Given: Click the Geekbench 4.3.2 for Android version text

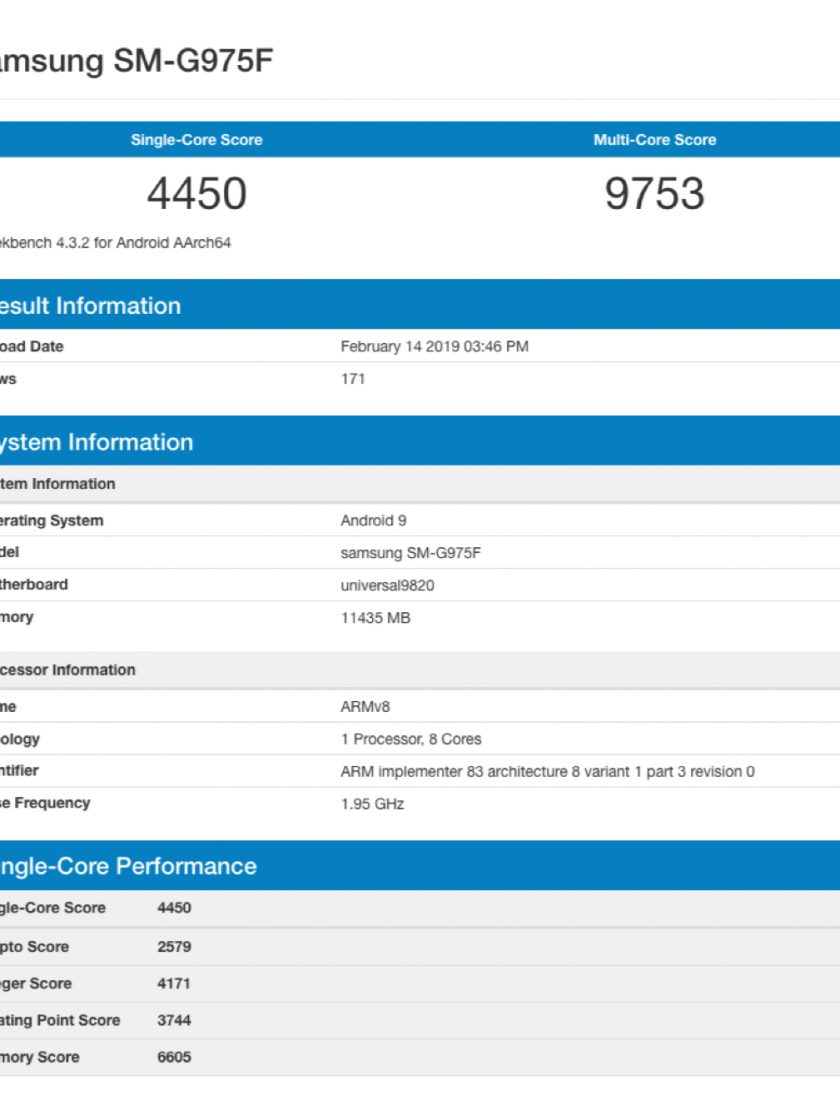Looking at the screenshot, I should (x=115, y=243).
